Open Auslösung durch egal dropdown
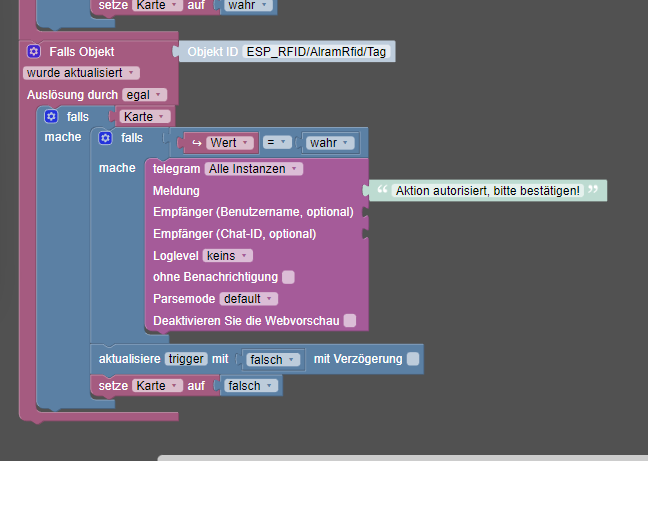648x530 pixels. [145, 95]
